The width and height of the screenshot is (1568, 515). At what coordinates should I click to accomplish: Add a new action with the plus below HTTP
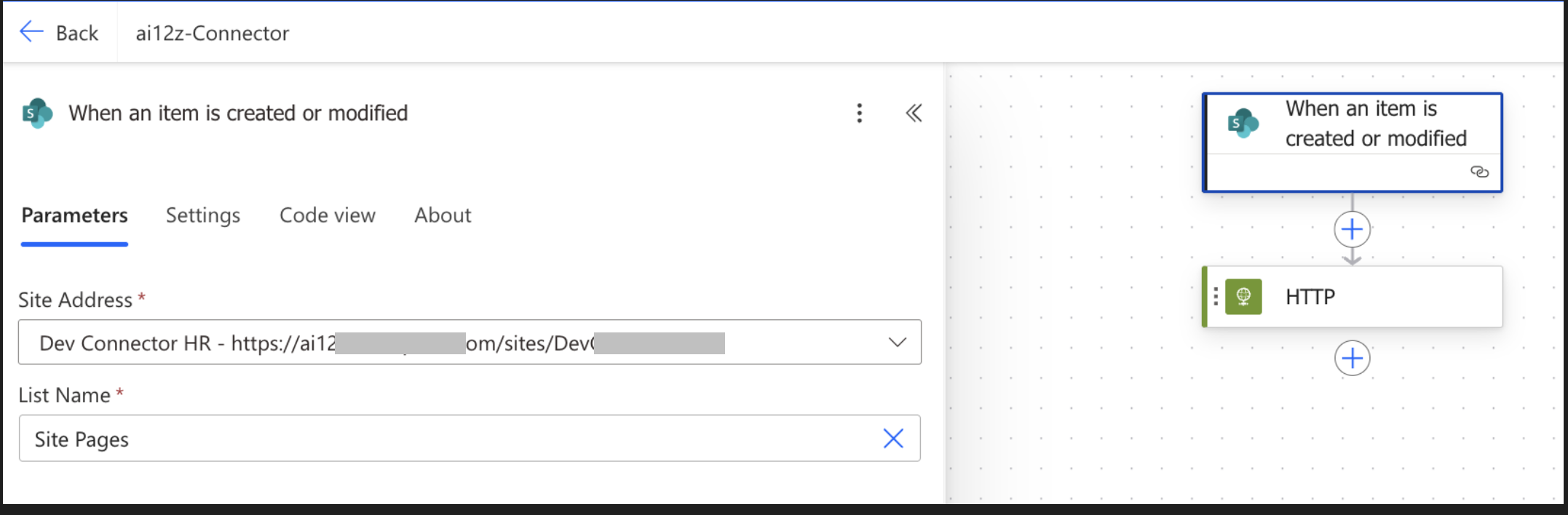coord(1352,357)
